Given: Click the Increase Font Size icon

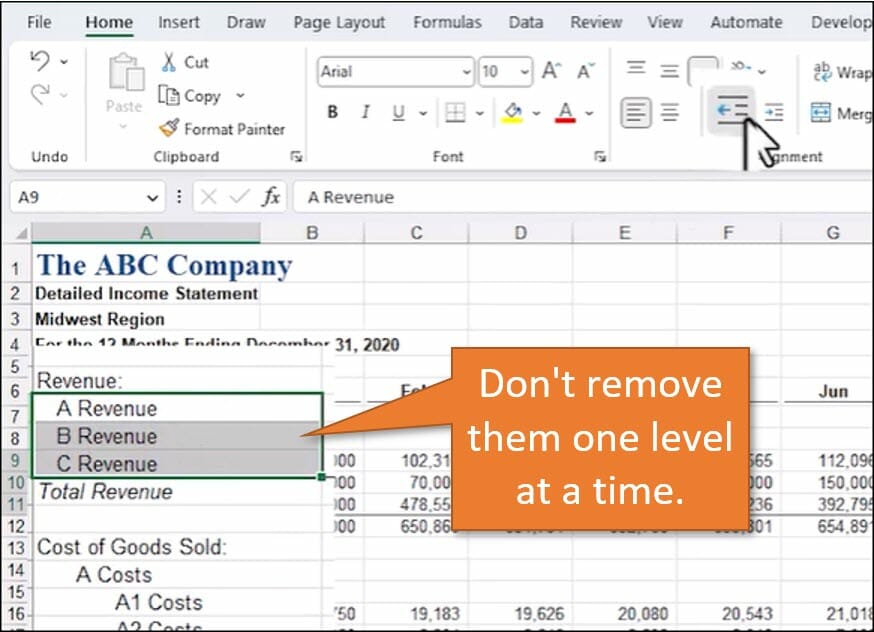Looking at the screenshot, I should tap(551, 71).
